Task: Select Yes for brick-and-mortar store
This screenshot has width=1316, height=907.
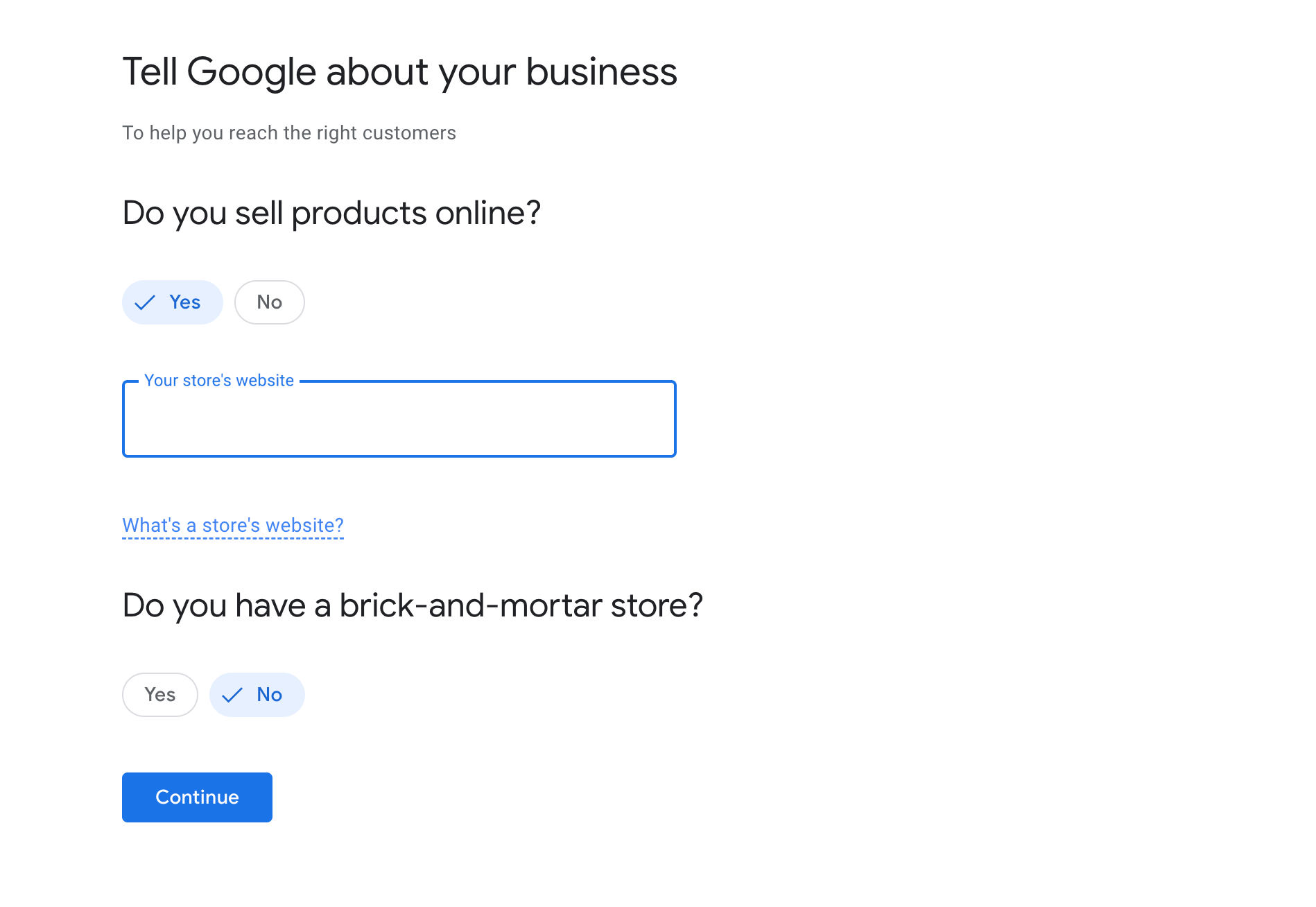Action: [x=160, y=695]
